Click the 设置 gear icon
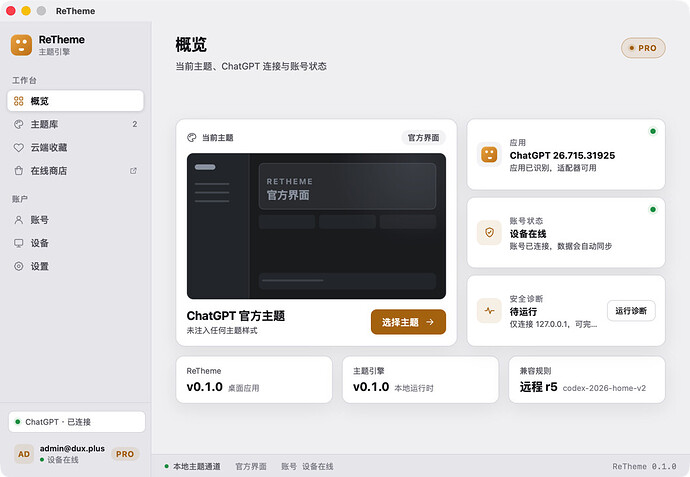 [18, 266]
